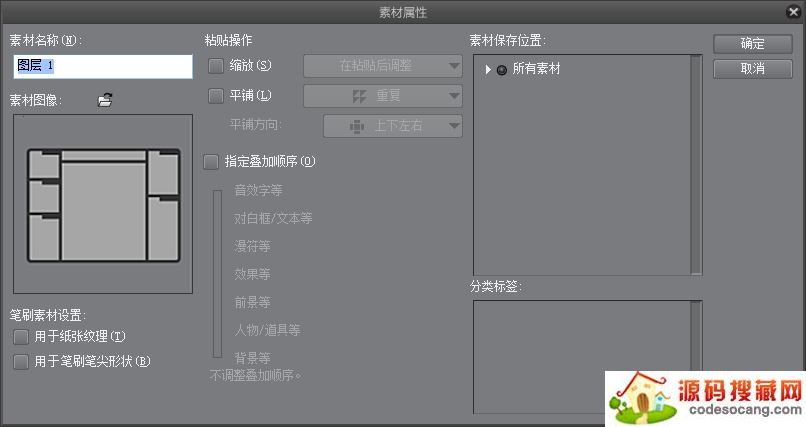Open the 重复 tiling mode dropdown
The image size is (806, 427).
(x=383, y=96)
